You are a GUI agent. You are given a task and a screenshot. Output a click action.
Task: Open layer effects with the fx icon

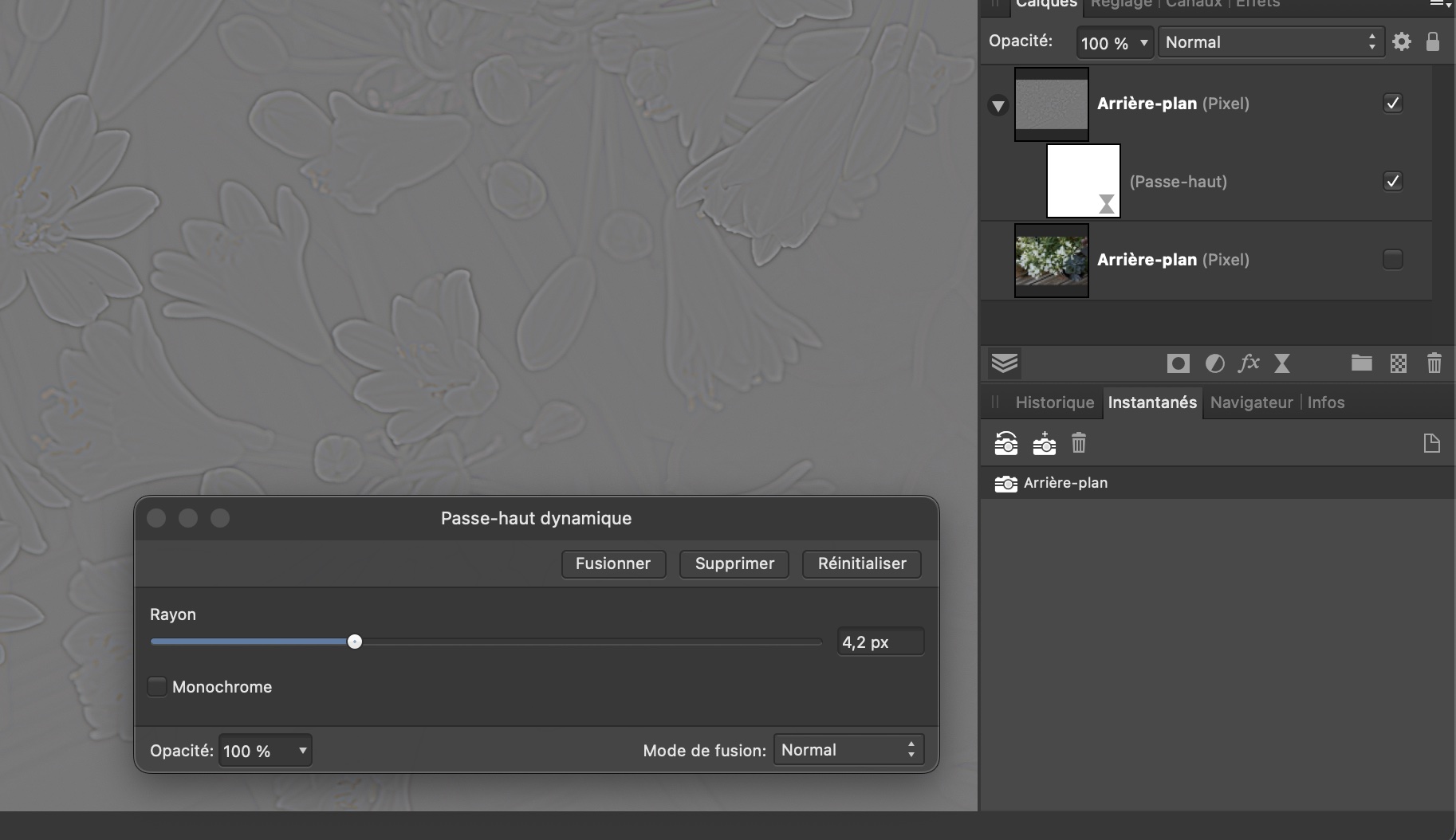1249,363
